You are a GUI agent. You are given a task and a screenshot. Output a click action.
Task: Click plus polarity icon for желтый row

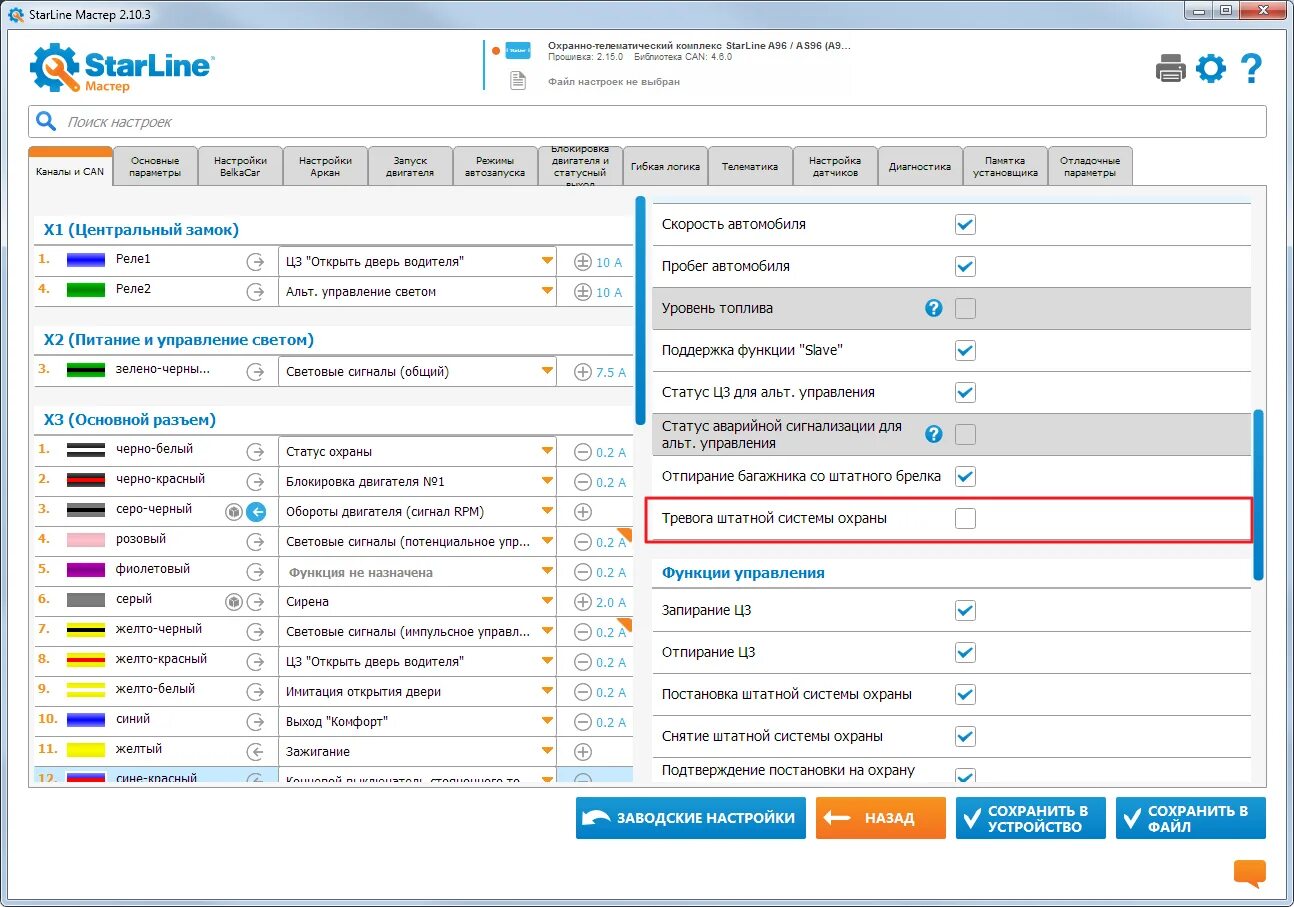pos(583,752)
